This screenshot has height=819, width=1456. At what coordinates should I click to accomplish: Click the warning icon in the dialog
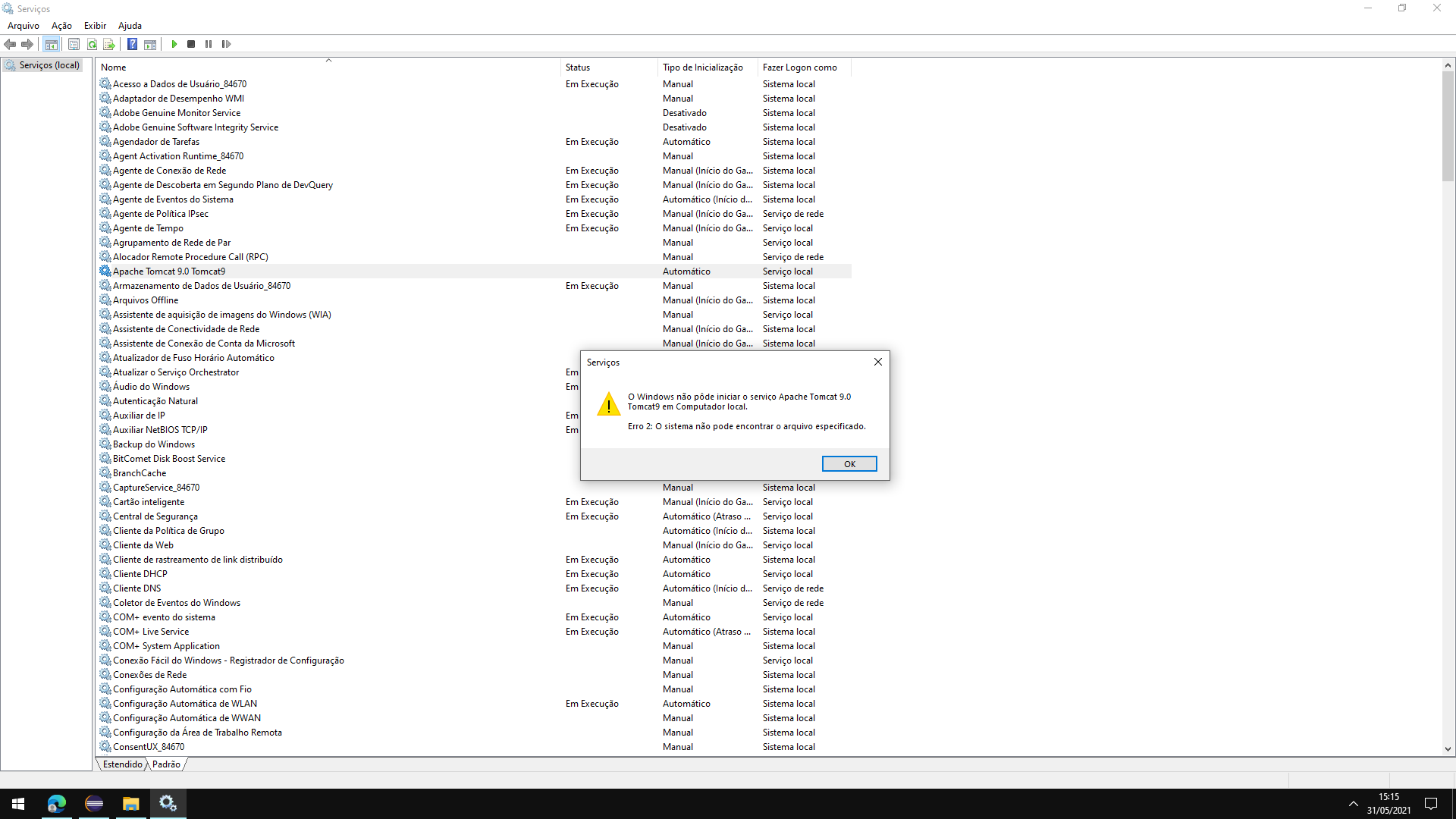point(608,404)
